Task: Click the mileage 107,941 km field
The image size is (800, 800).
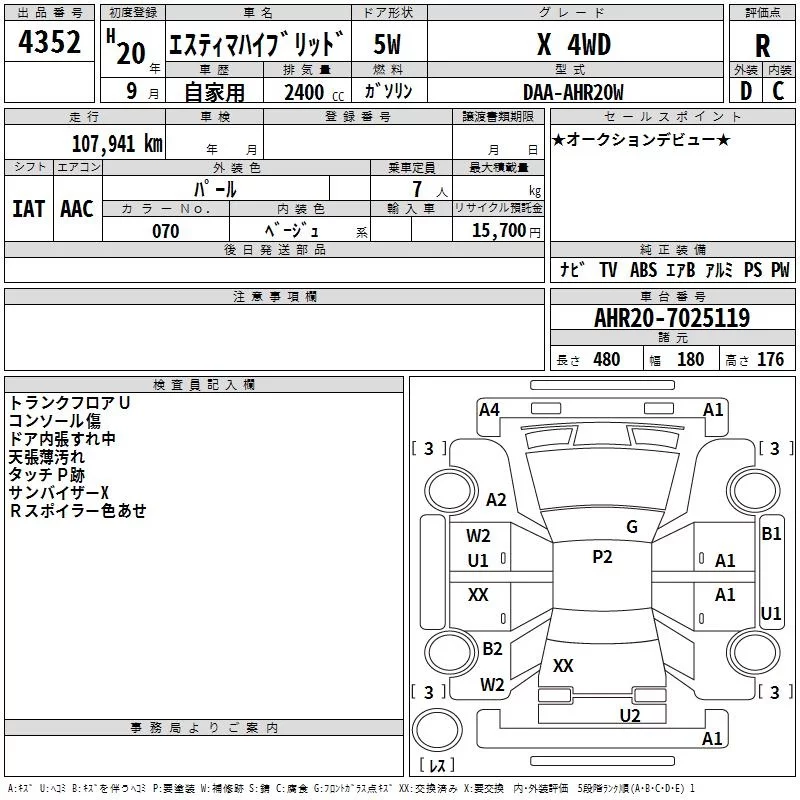Action: click(x=85, y=142)
